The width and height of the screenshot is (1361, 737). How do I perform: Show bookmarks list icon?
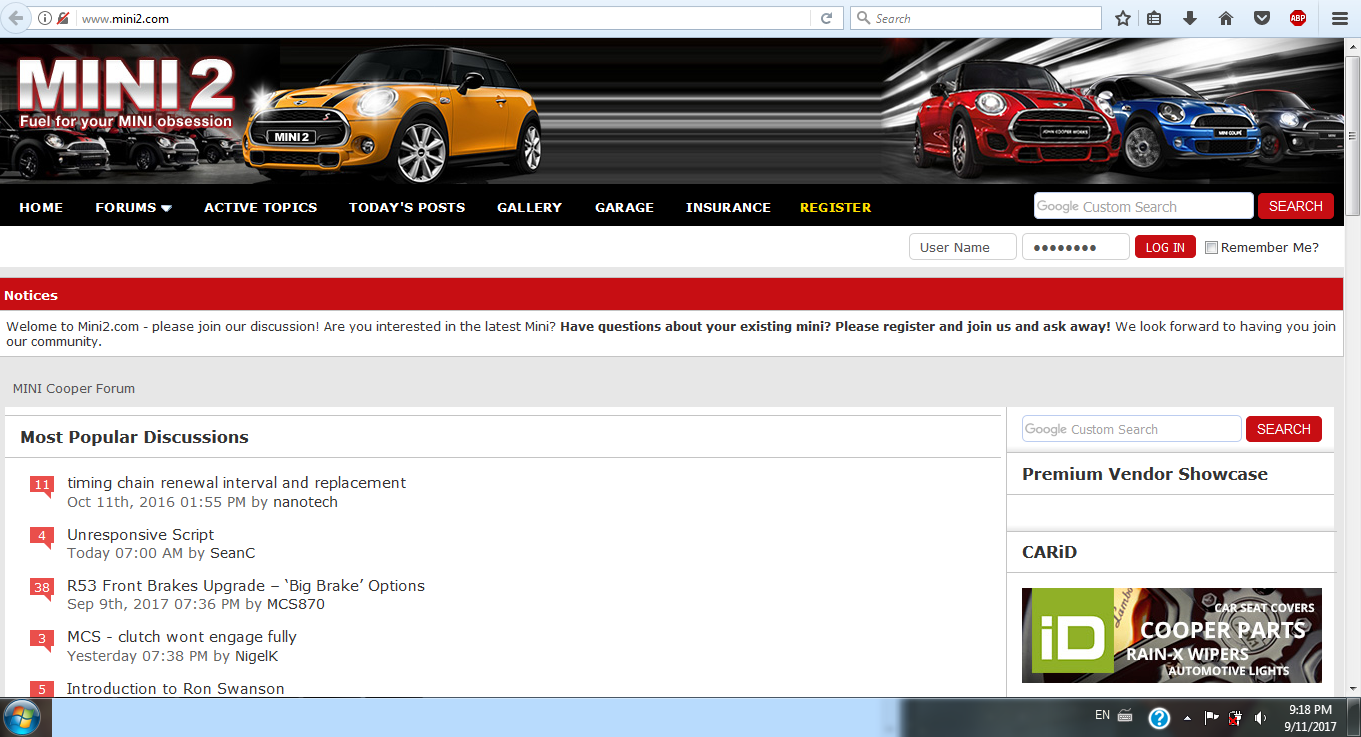1154,18
